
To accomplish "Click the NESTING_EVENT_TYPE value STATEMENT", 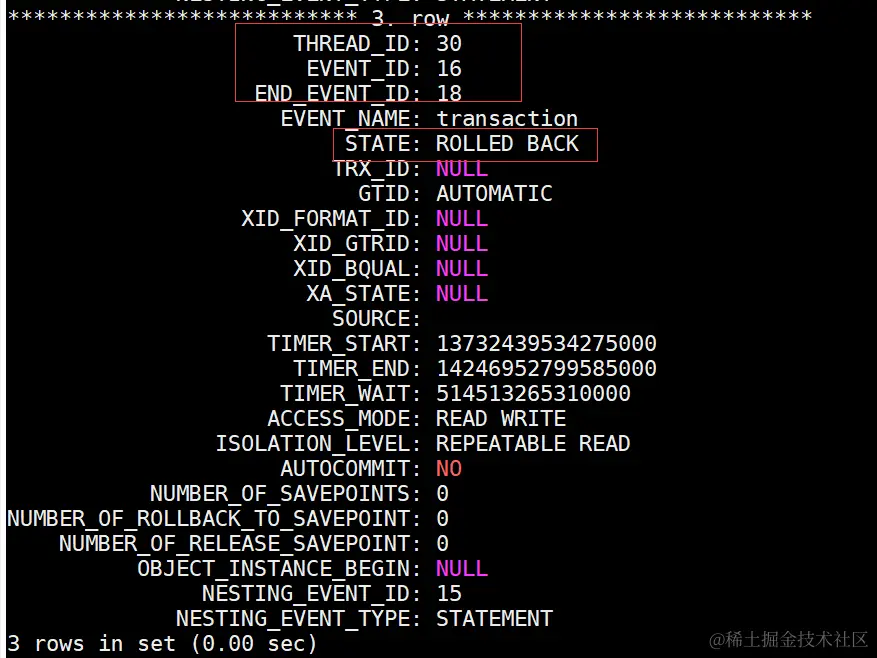I will coord(494,619).
